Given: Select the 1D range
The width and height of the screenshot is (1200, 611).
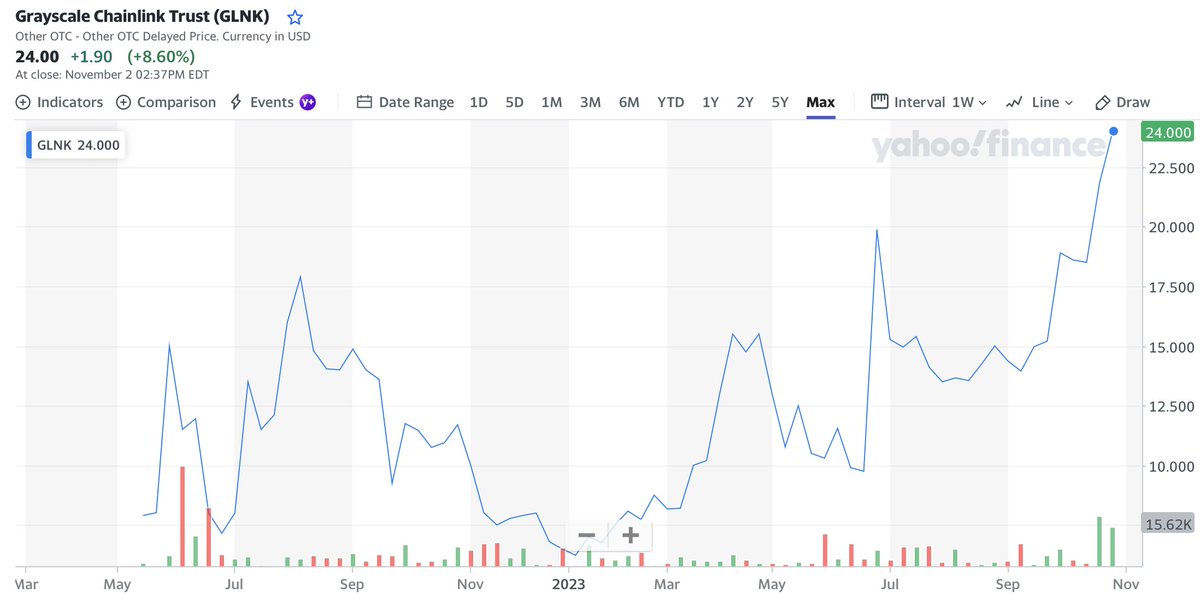Looking at the screenshot, I should pyautogui.click(x=479, y=102).
